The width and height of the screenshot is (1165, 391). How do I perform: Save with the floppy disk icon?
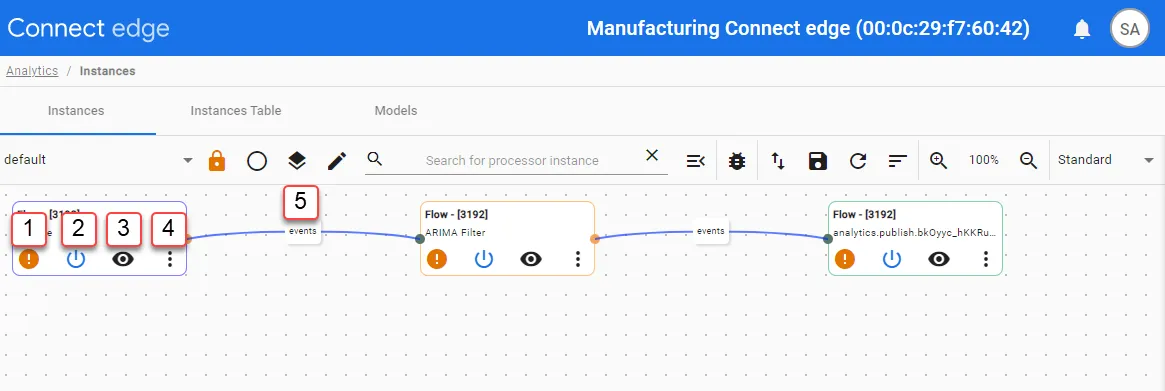[817, 161]
